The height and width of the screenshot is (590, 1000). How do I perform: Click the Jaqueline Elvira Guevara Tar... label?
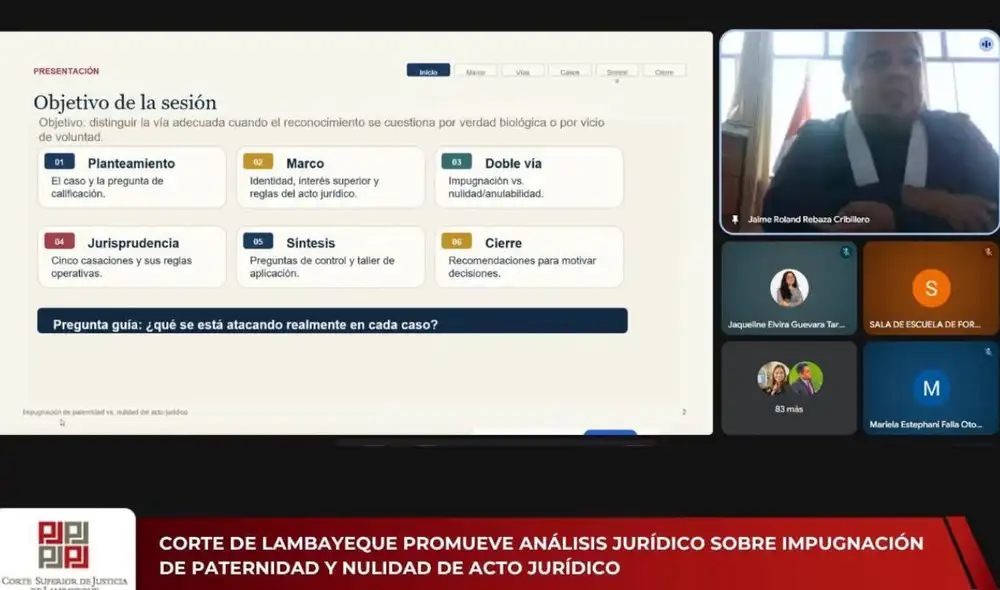click(x=786, y=324)
